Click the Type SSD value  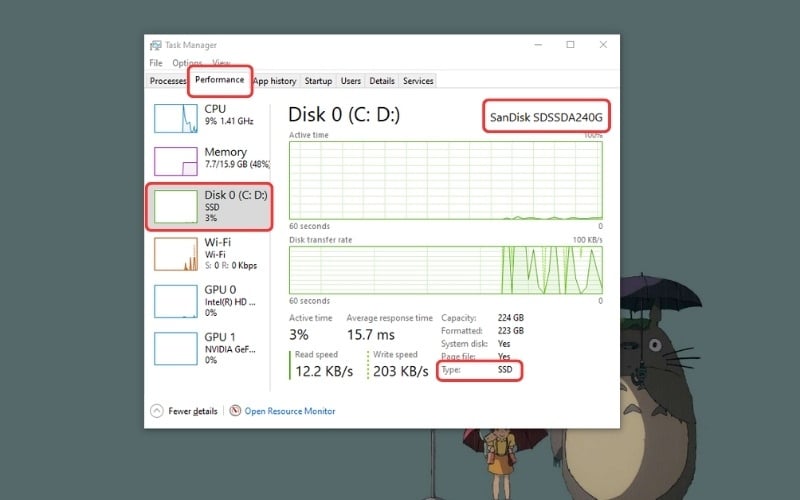[x=505, y=369]
